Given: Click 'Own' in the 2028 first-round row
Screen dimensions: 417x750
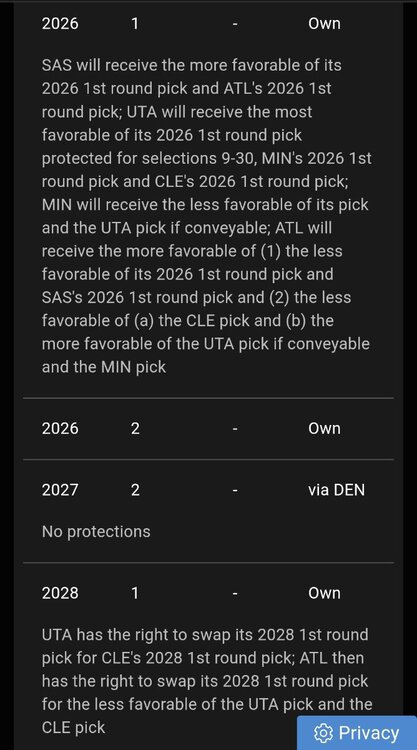Looking at the screenshot, I should [324, 593].
